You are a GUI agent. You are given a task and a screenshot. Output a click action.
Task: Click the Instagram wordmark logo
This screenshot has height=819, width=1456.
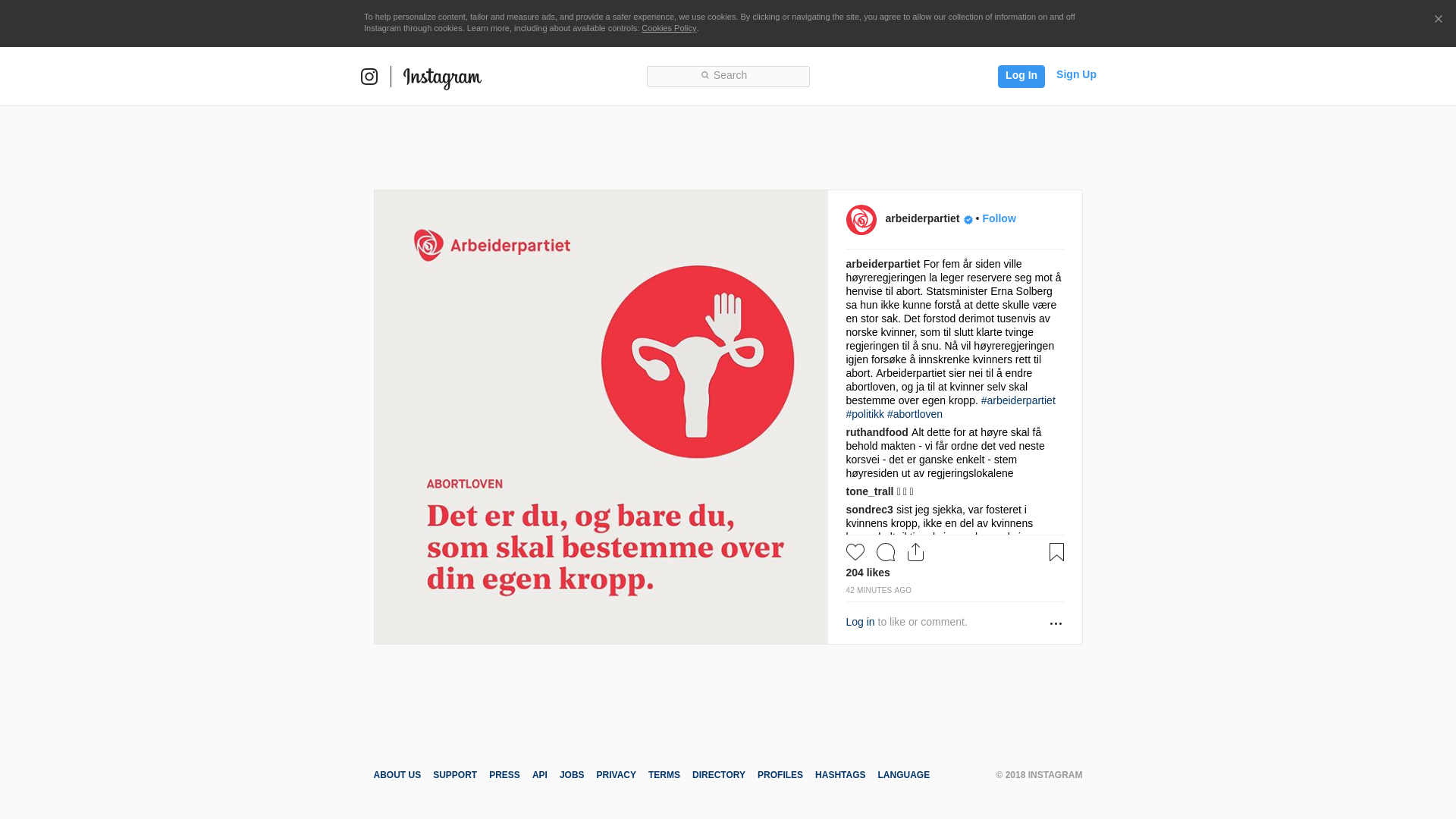tap(442, 77)
